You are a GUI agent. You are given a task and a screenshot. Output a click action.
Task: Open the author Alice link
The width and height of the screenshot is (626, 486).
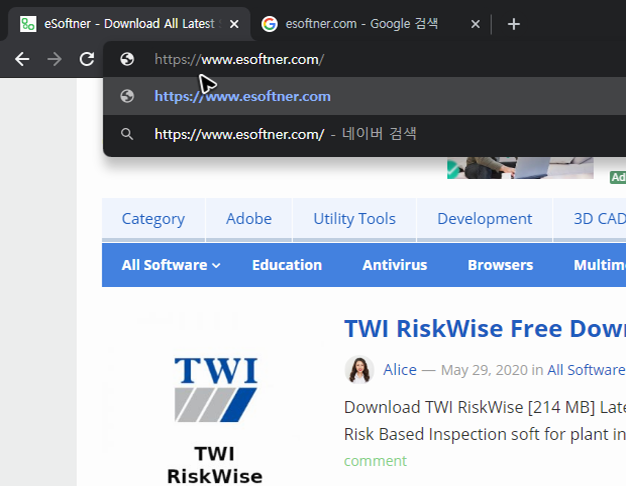coord(400,370)
